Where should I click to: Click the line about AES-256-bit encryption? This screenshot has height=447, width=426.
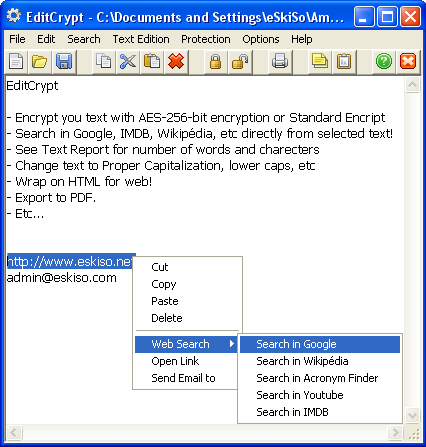(x=196, y=118)
